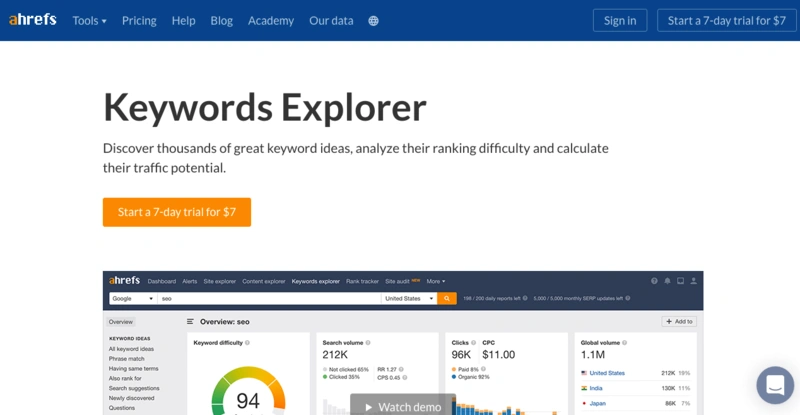Open the Our data page
The width and height of the screenshot is (800, 415).
pos(331,20)
